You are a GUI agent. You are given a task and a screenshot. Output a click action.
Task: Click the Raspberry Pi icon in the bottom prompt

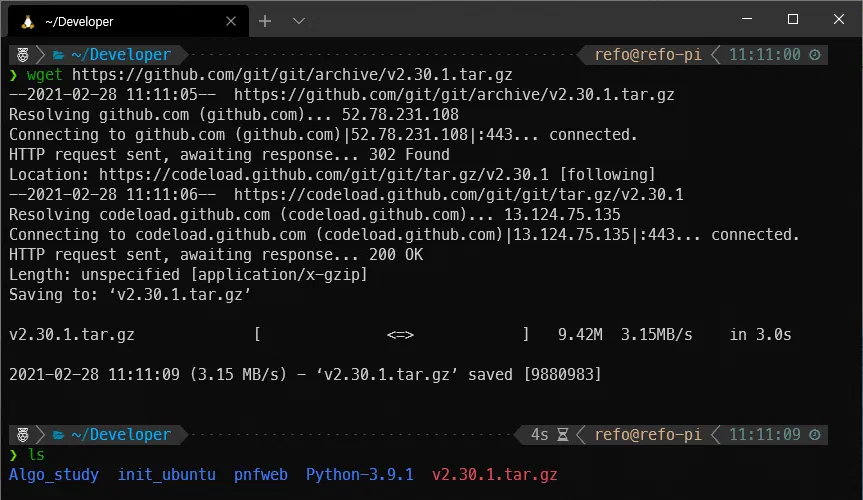[20, 435]
